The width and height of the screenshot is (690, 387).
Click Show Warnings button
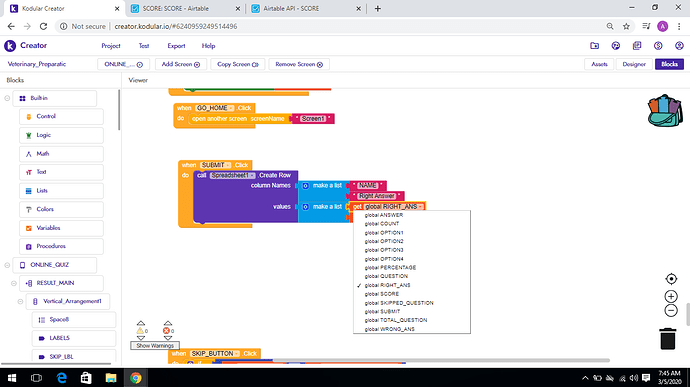[x=155, y=346]
